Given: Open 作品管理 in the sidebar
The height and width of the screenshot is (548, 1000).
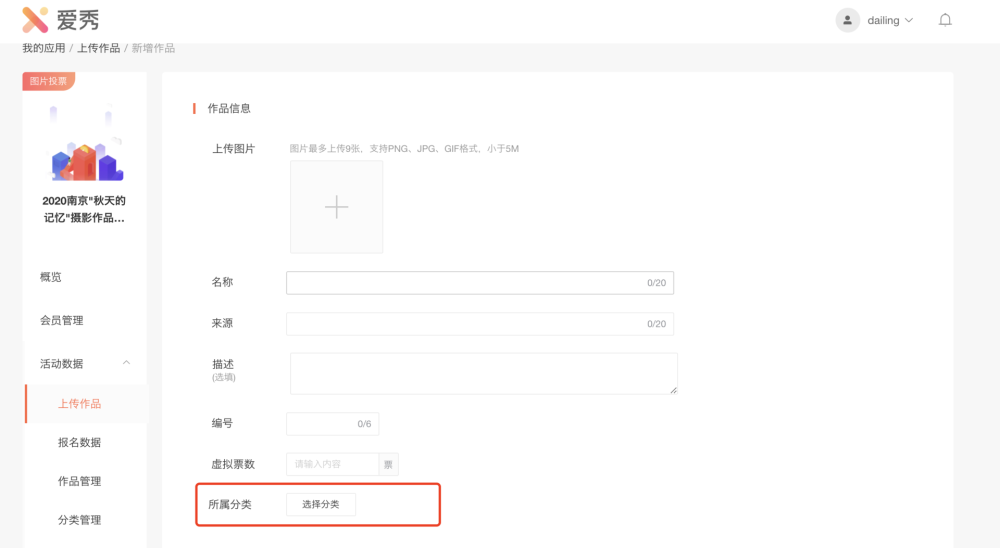Looking at the screenshot, I should tap(80, 481).
